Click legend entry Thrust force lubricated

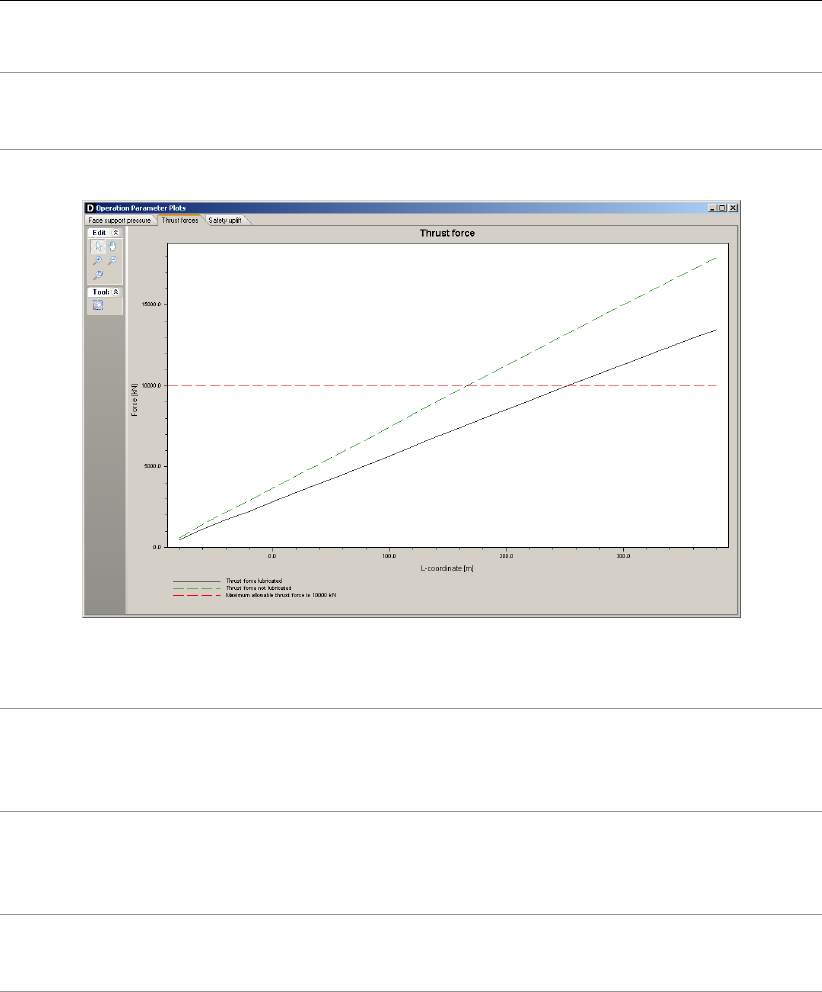coord(254,581)
